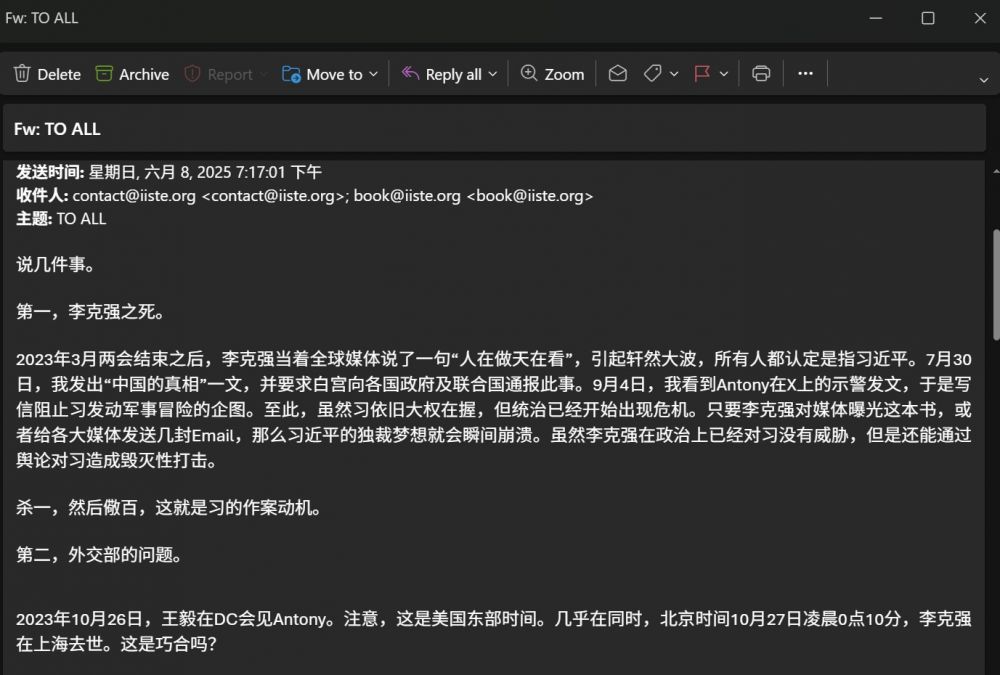1000x675 pixels.
Task: Open the more actions ellipsis menu
Action: 805,74
